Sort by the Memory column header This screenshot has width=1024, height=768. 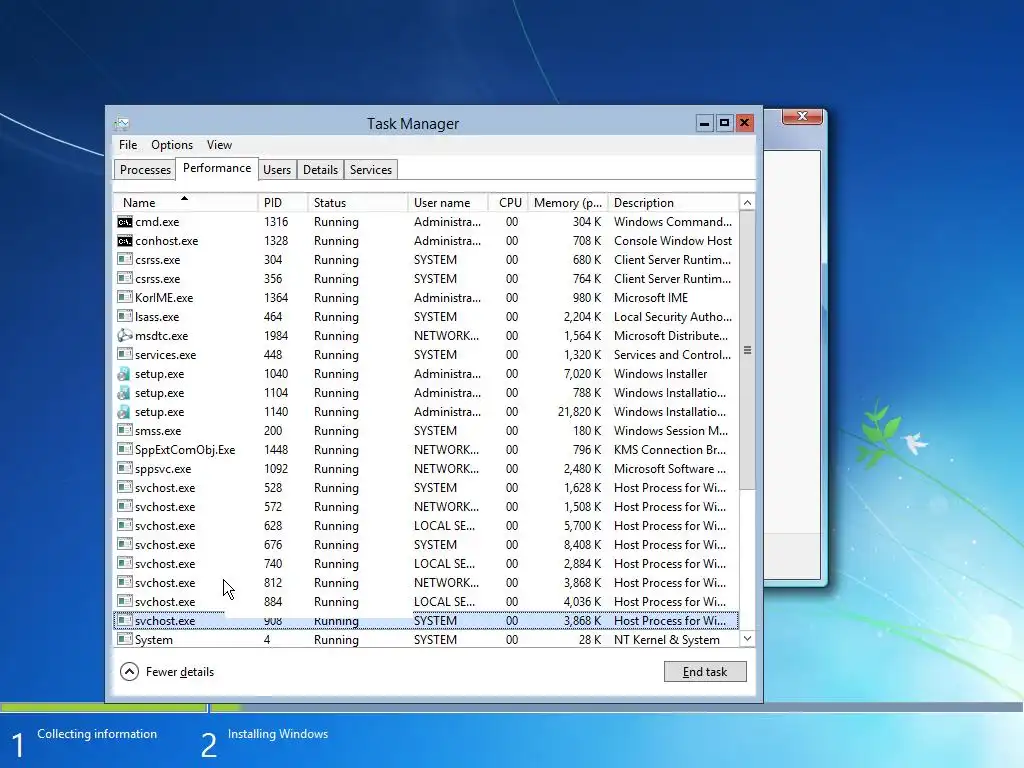(x=567, y=202)
